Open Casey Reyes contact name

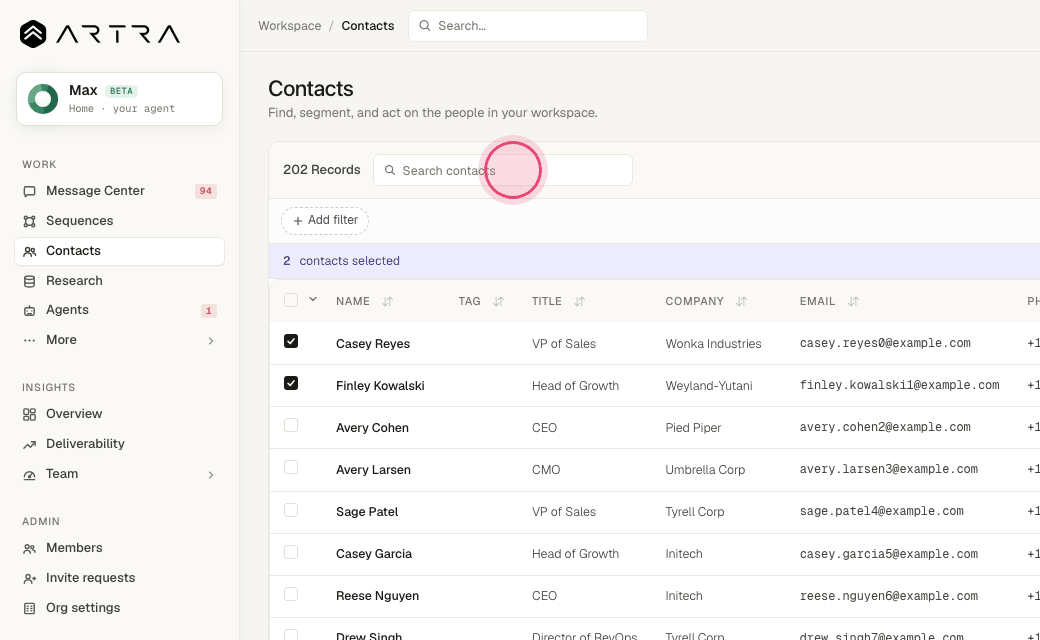pyautogui.click(x=373, y=344)
